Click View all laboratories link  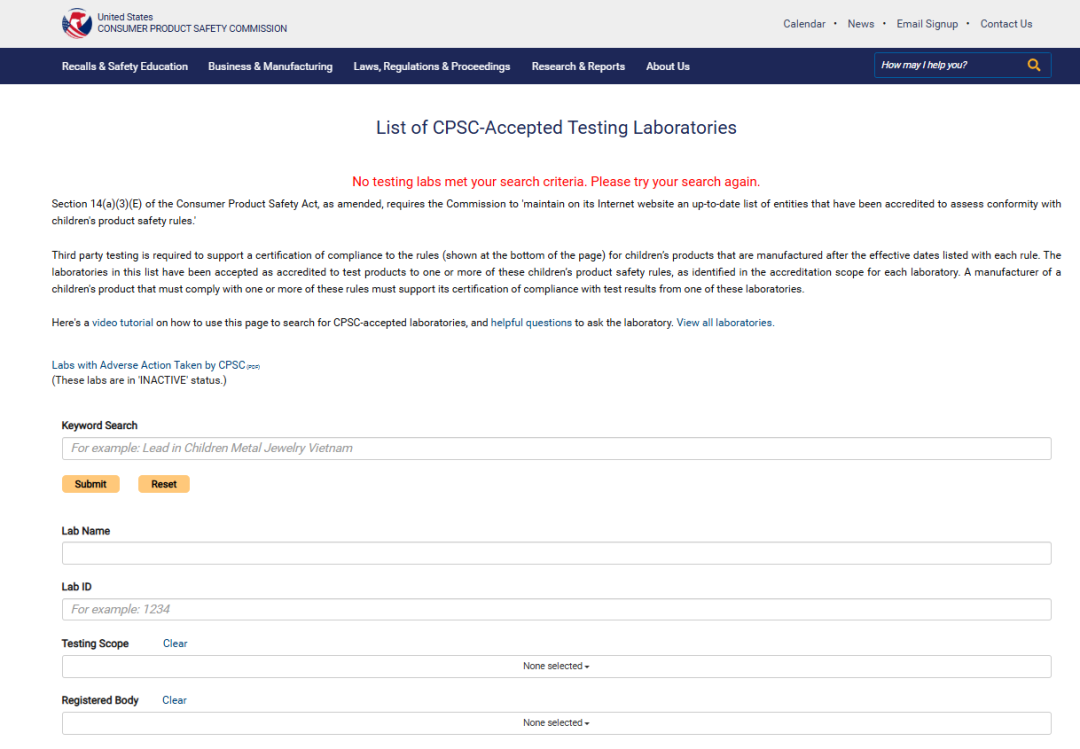[725, 322]
